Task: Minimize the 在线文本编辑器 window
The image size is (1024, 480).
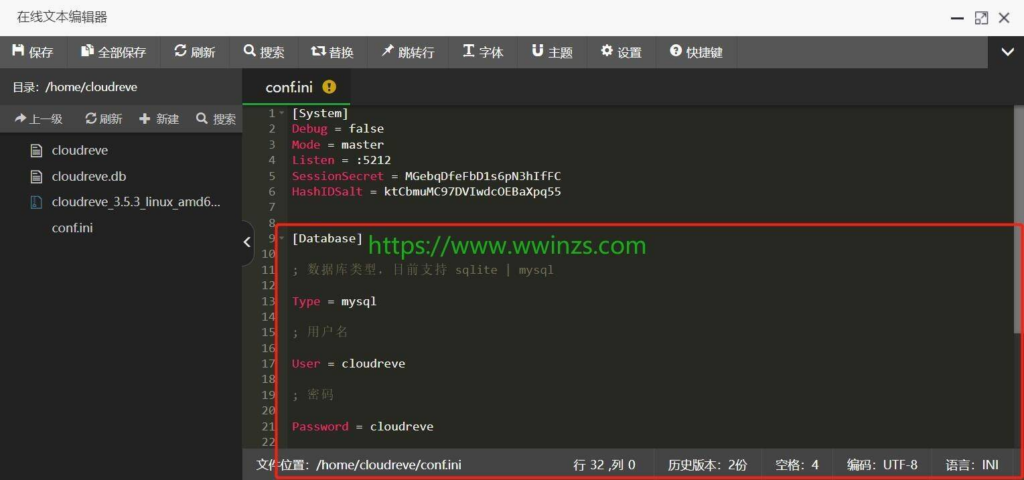Action: [958, 18]
